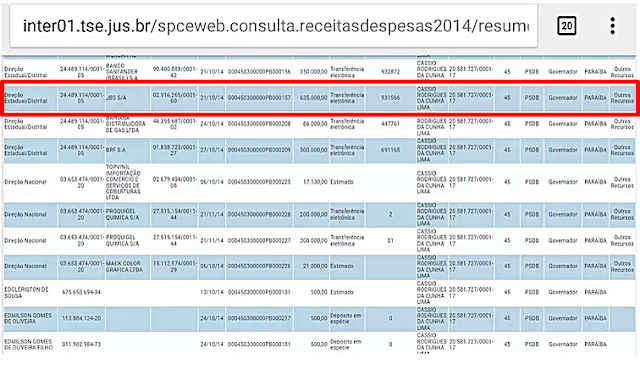
Task: Select receipt number 000450300000PB000217
Action: [259, 318]
